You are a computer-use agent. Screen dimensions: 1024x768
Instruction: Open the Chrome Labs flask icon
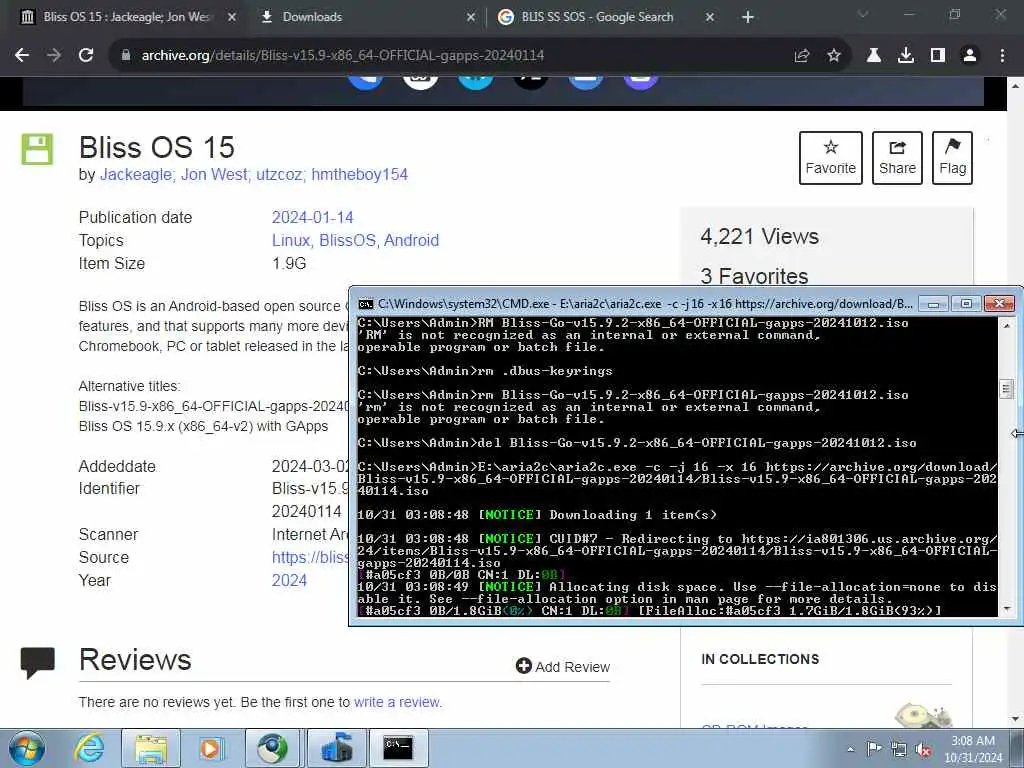click(874, 56)
